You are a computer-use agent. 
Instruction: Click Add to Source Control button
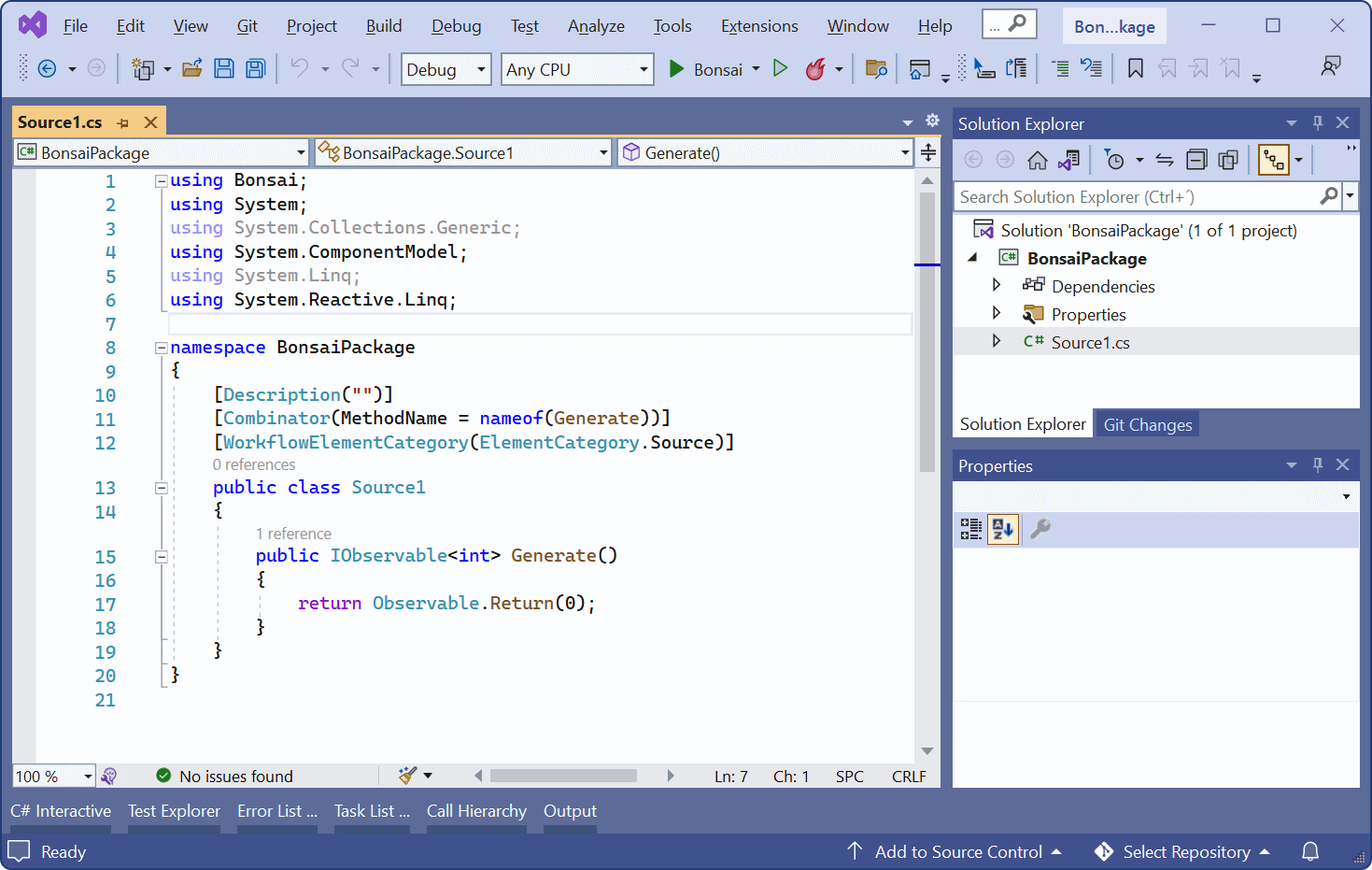tap(955, 851)
